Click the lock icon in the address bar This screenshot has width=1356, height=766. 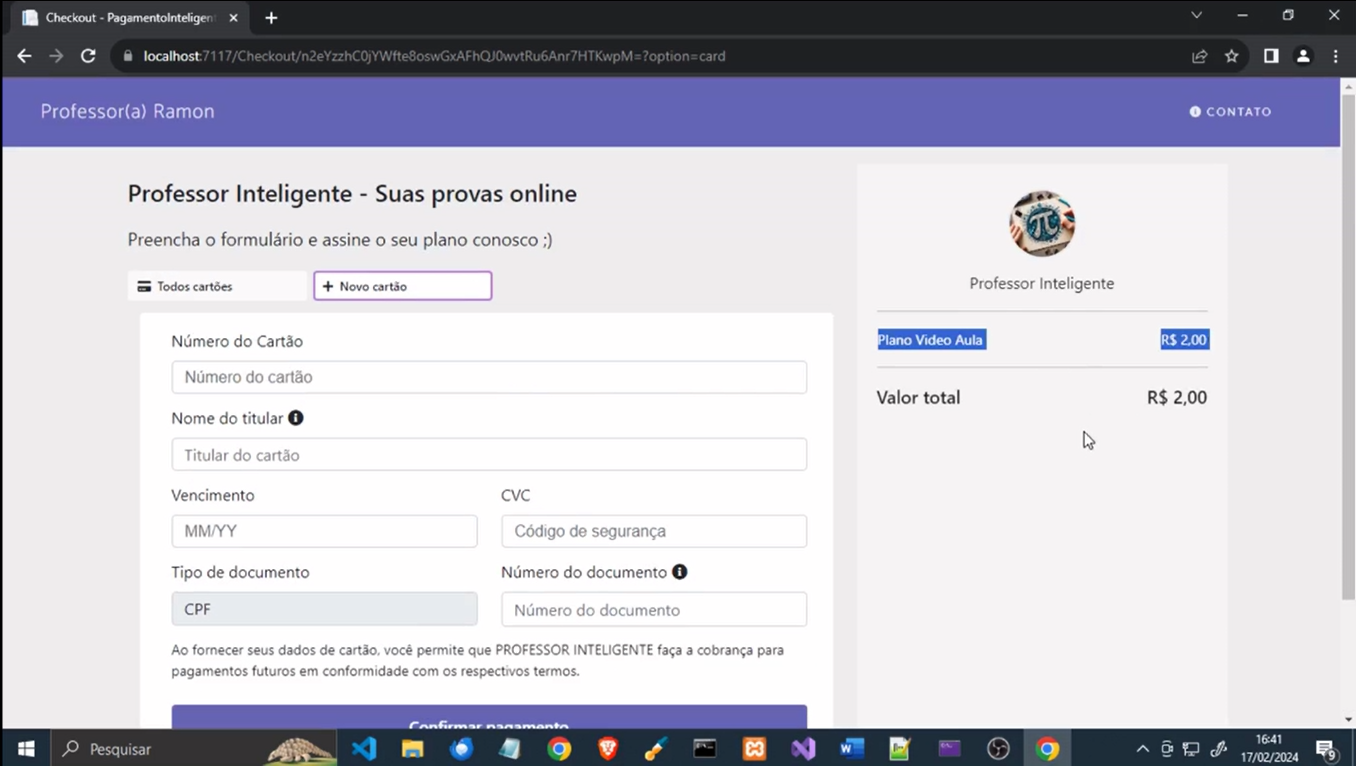(127, 56)
